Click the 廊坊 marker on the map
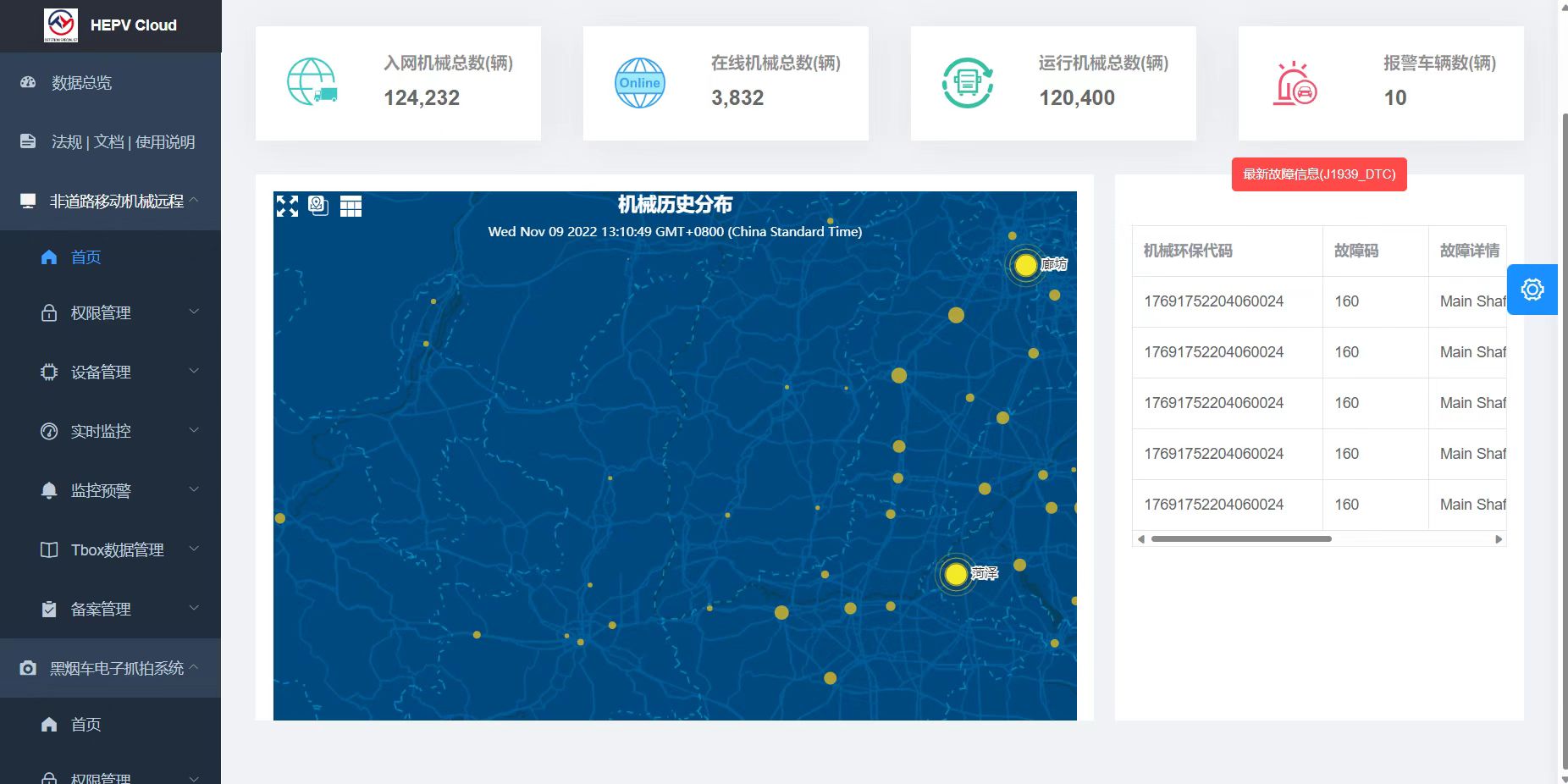This screenshot has height=784, width=1568. (1026, 265)
